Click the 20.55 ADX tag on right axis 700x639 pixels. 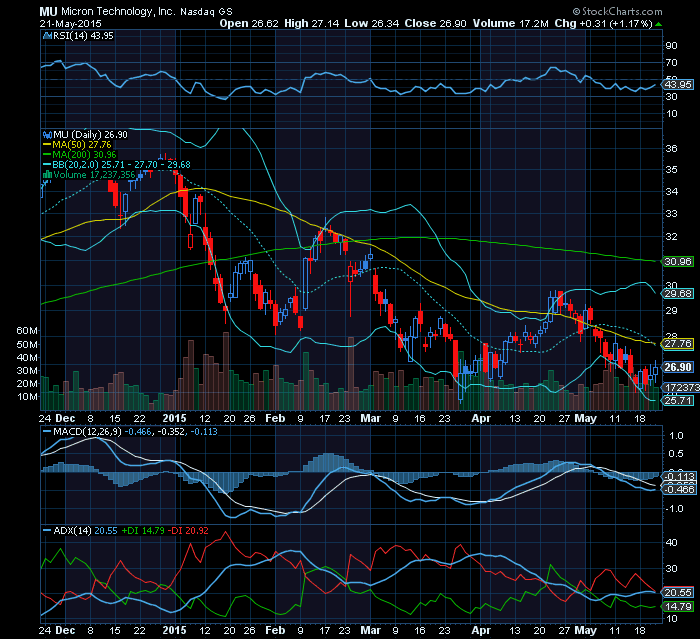(678, 593)
